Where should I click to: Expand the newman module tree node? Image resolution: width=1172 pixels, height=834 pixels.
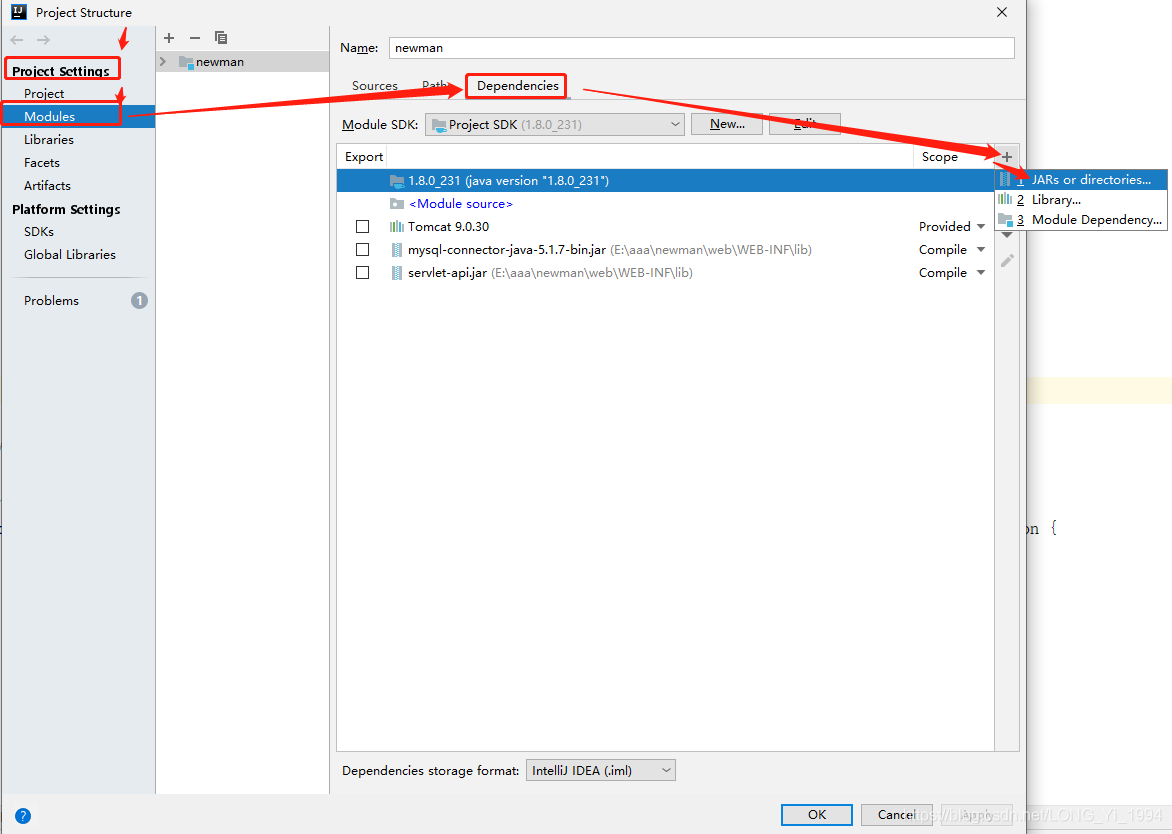(x=163, y=61)
